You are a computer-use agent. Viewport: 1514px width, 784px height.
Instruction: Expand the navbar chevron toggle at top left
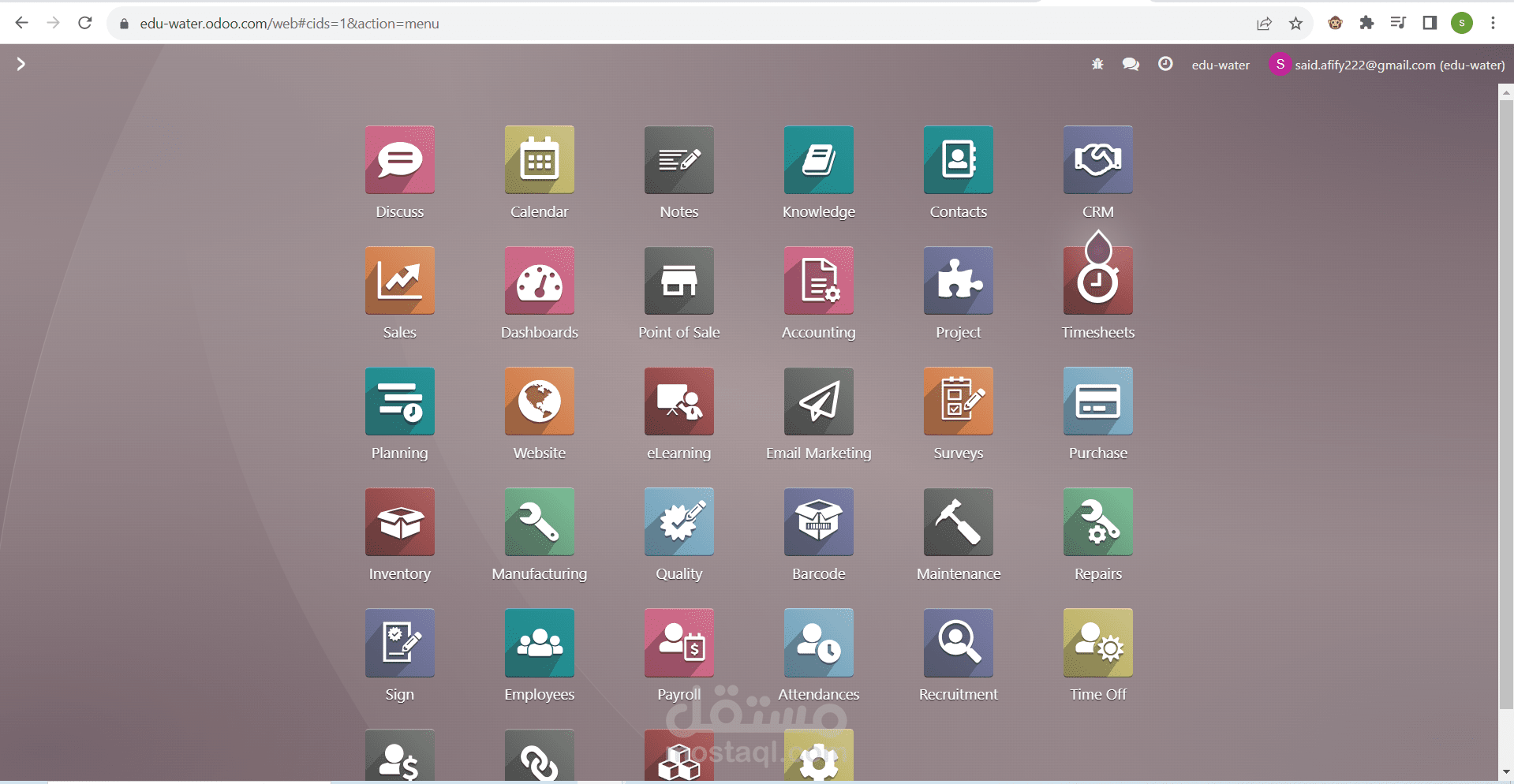tap(21, 64)
